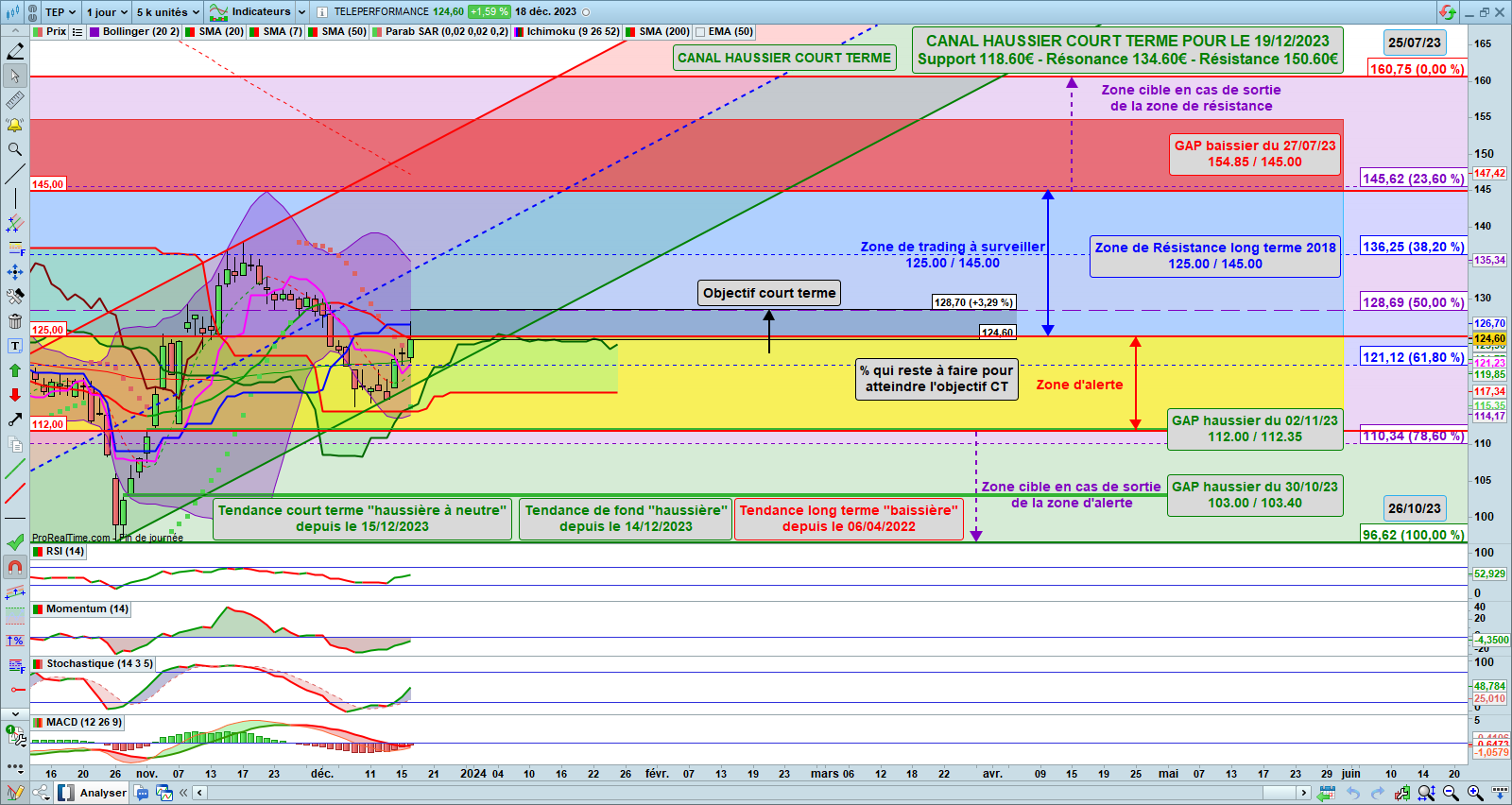Undo with the bottom-right back arrow
Image resolution: width=1512 pixels, height=805 pixels.
pos(1352,793)
